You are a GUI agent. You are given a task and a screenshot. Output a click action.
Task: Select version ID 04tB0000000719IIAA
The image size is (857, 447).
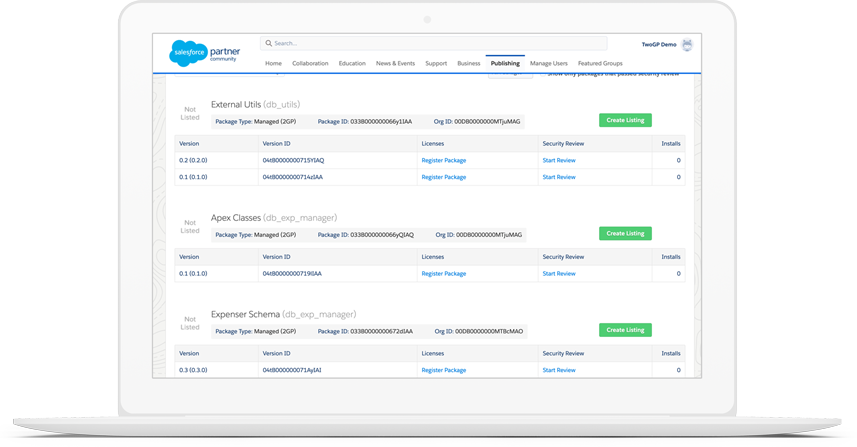coord(292,274)
